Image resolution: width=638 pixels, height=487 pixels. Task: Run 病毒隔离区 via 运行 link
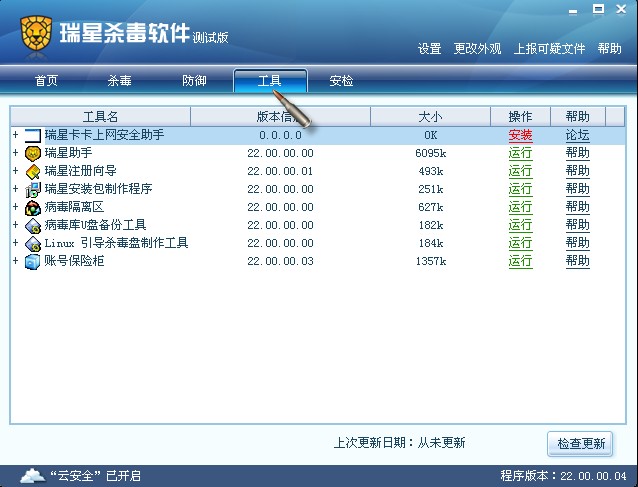[x=520, y=207]
